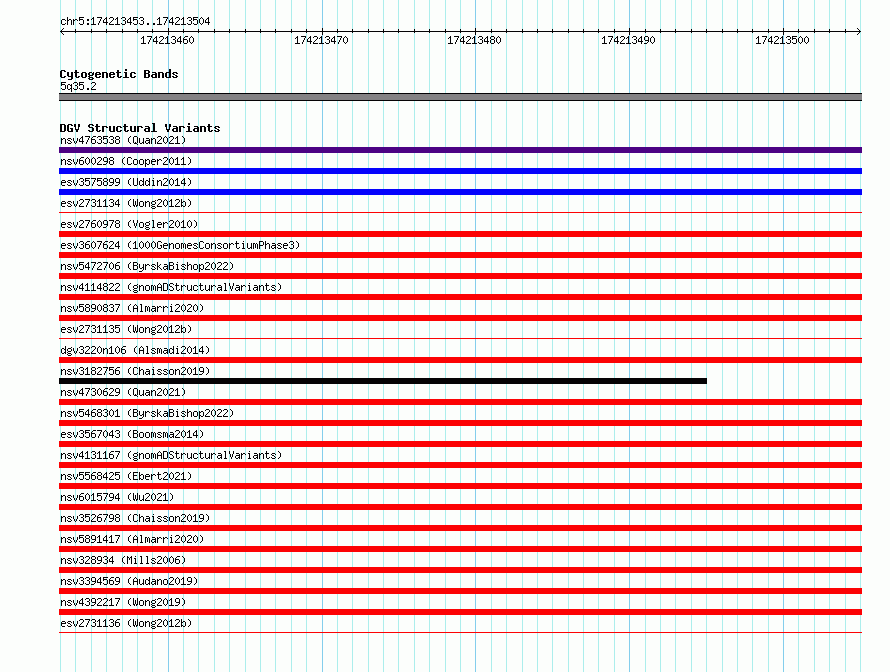Screen dimensions: 890x672
Task: Click the gray 5q35.2 cytogenetic band bar
Action: click(460, 97)
